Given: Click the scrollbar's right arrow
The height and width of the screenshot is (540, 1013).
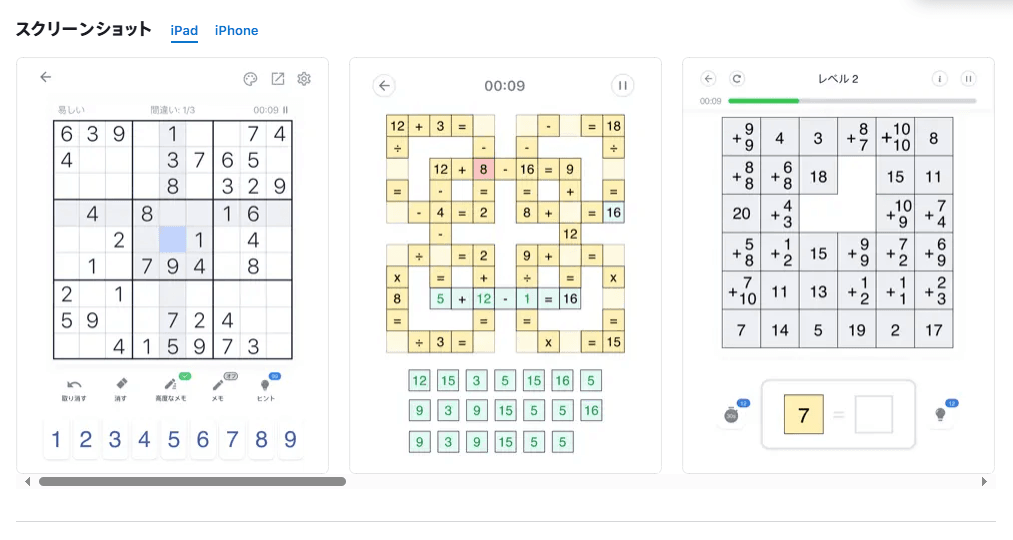Looking at the screenshot, I should (984, 481).
